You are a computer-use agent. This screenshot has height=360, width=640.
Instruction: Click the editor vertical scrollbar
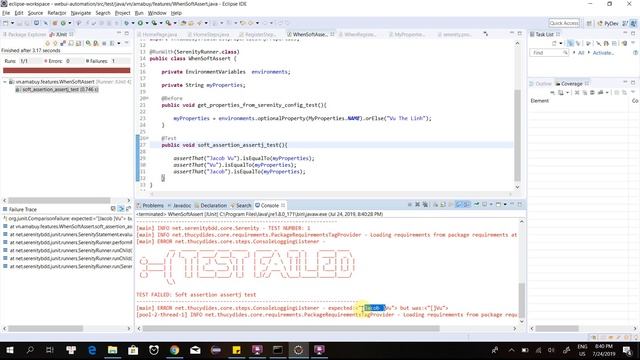pyautogui.click(x=517, y=135)
